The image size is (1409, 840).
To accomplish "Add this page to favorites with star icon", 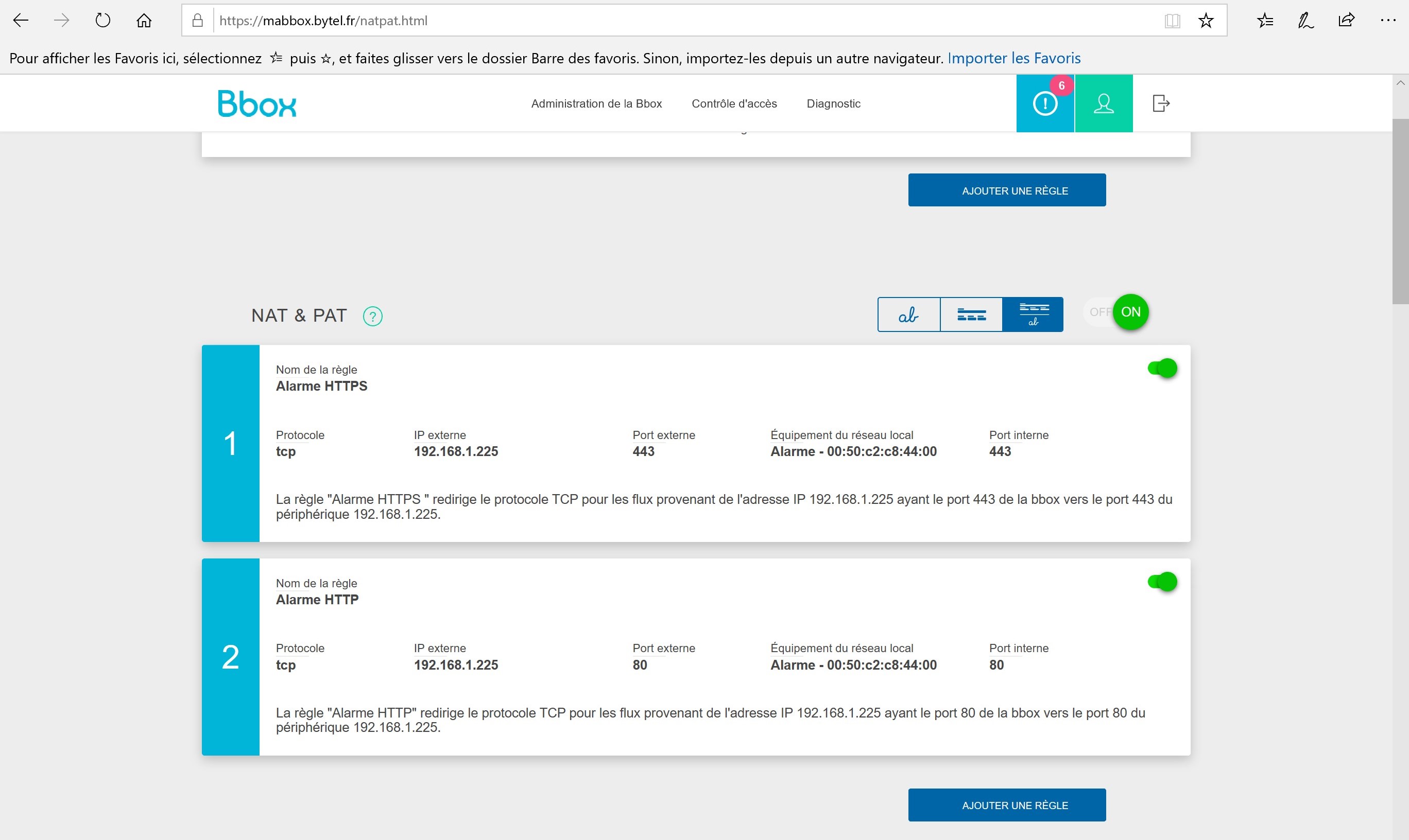I will point(1206,21).
